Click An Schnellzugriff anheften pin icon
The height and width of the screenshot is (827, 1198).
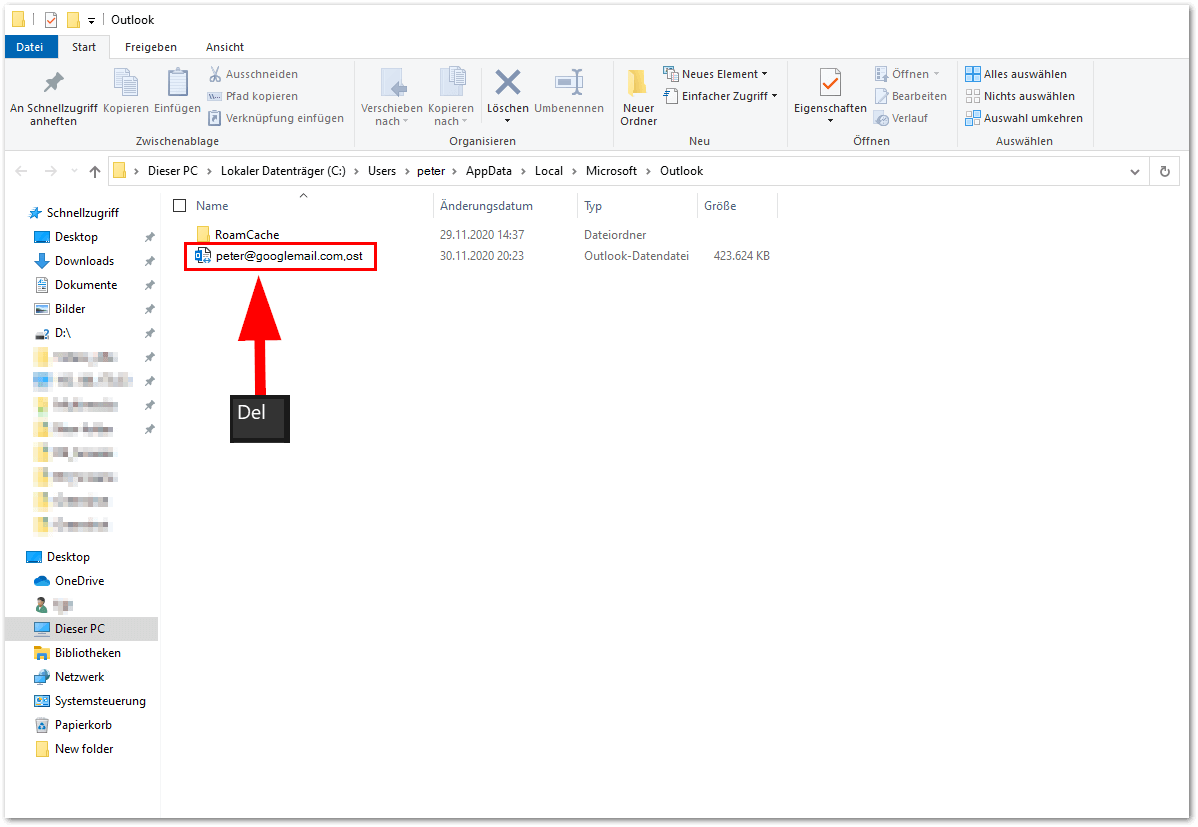[x=53, y=84]
